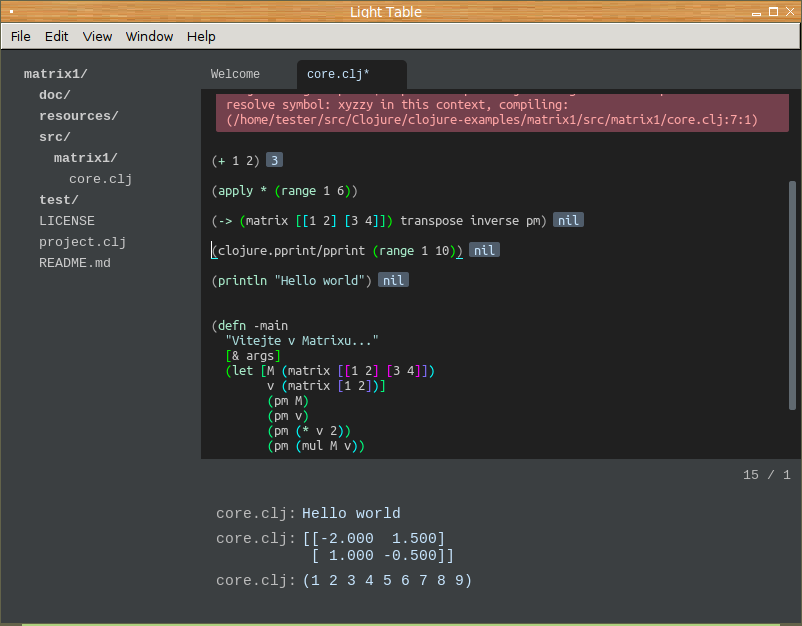Expand the test/ folder

(x=59, y=200)
